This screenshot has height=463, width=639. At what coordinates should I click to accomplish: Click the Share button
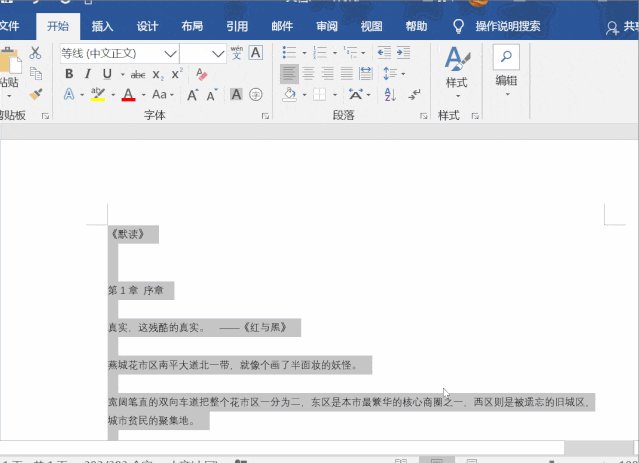[x=622, y=27]
